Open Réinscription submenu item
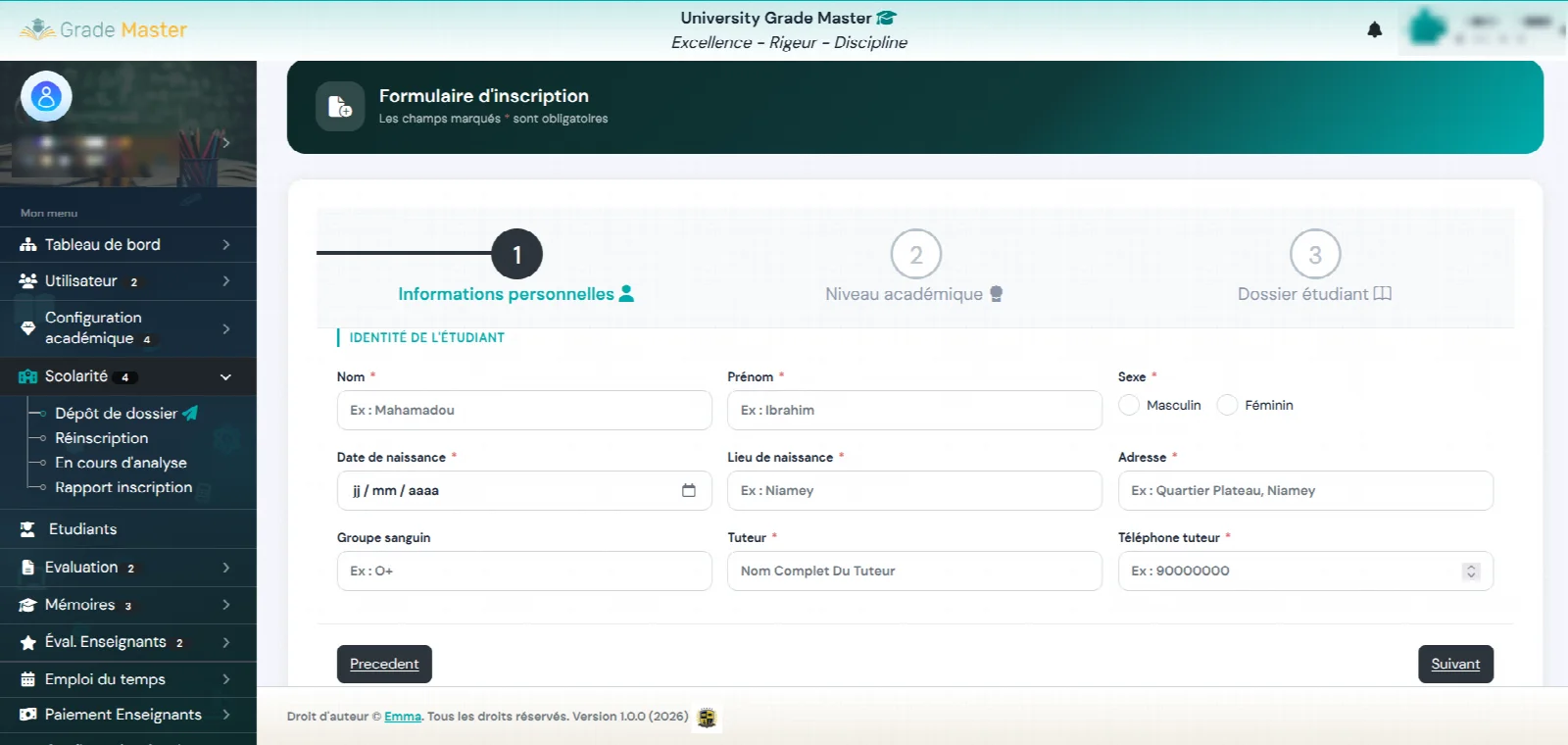This screenshot has width=1568, height=745. tap(102, 438)
